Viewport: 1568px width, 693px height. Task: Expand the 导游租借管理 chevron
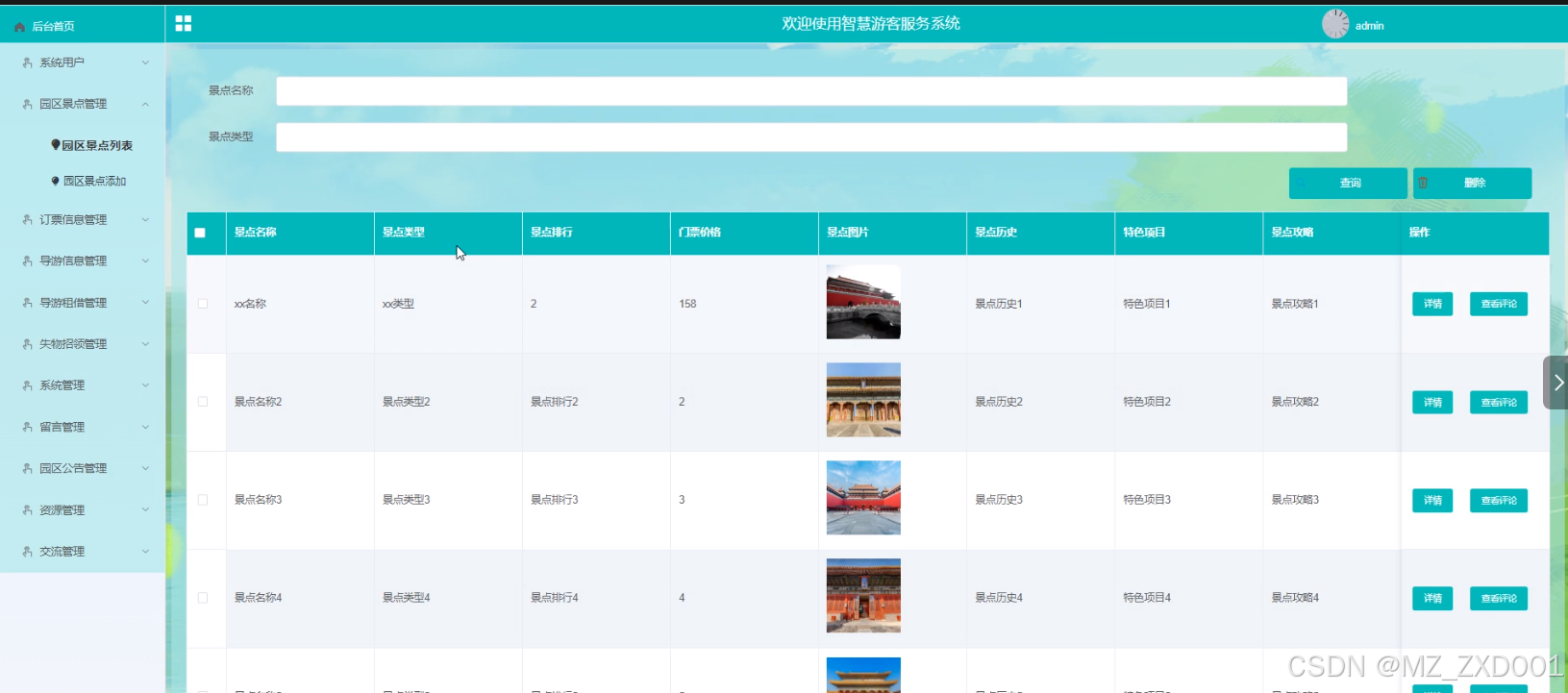(145, 303)
